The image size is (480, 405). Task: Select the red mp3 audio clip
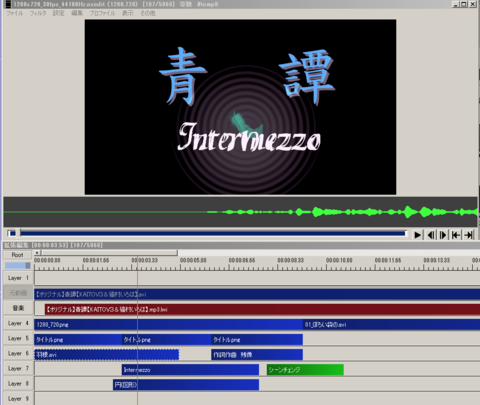click(262, 309)
